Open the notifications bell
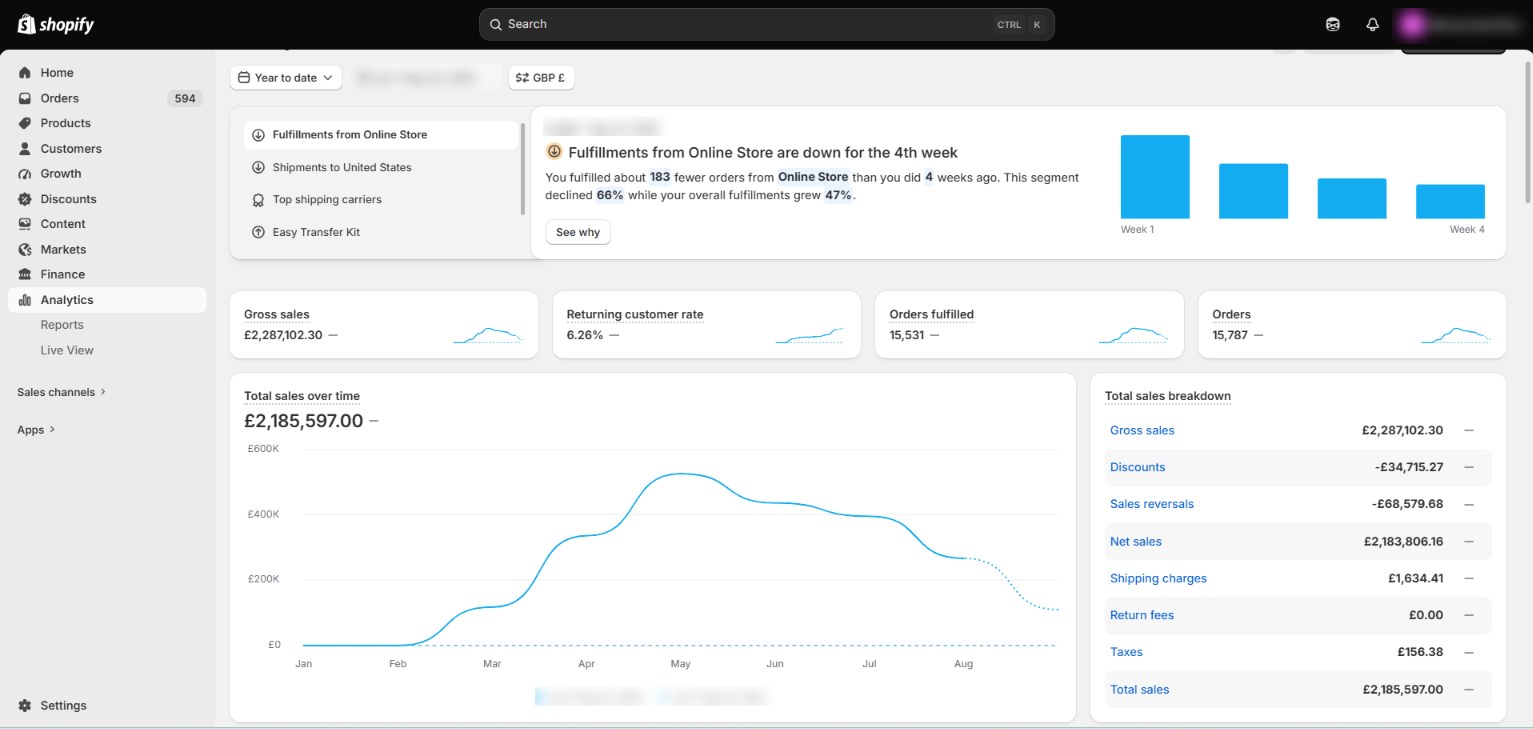The width and height of the screenshot is (1533, 729). pyautogui.click(x=1372, y=24)
